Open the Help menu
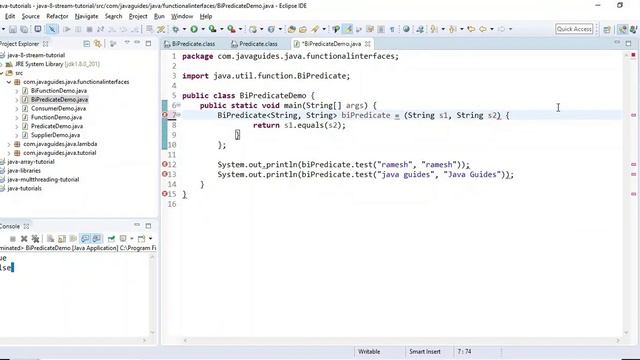640x360 pixels. pyautogui.click(x=206, y=16)
